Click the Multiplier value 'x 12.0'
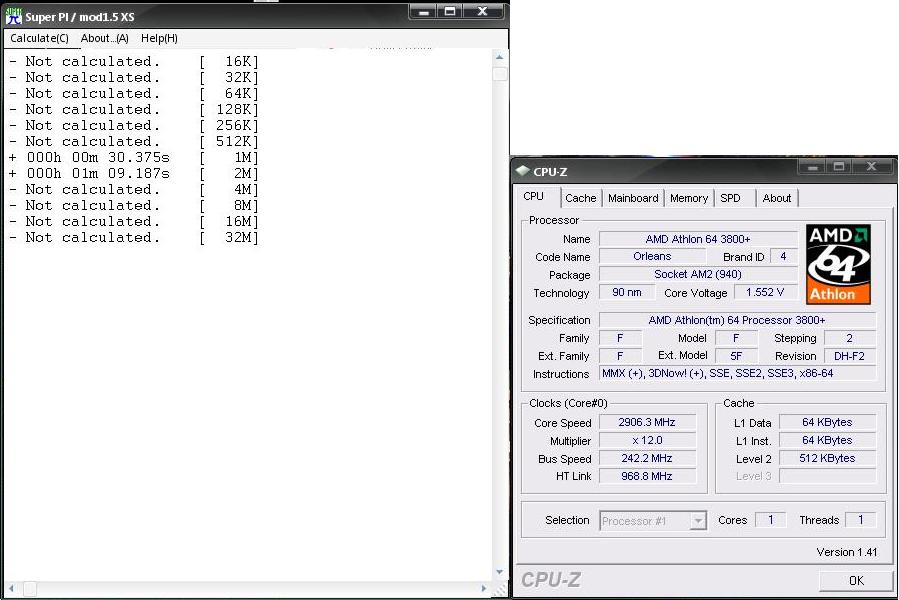The width and height of the screenshot is (899, 600). click(647, 441)
